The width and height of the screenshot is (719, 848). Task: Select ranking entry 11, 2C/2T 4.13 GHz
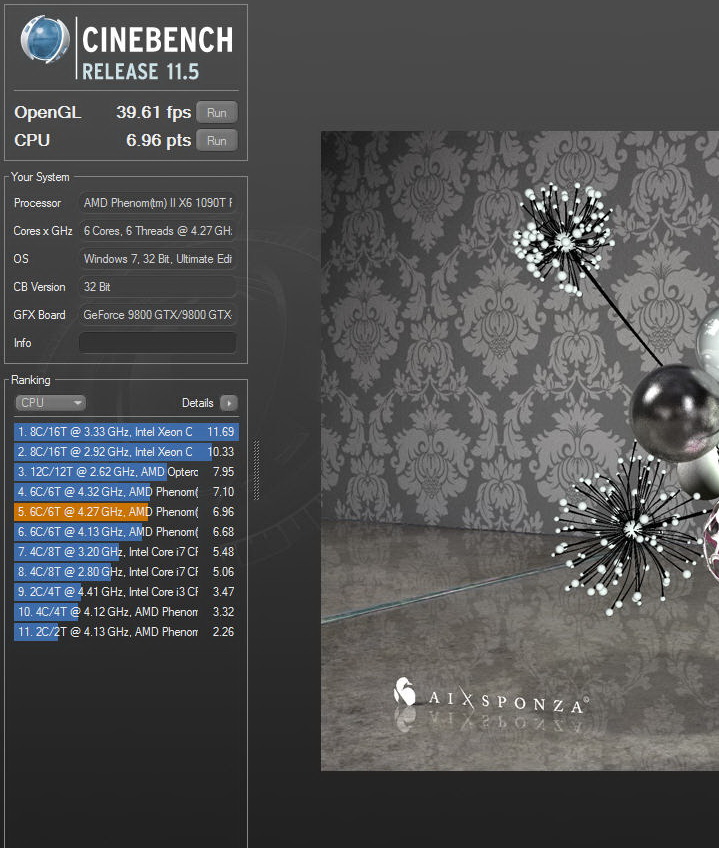(x=126, y=632)
